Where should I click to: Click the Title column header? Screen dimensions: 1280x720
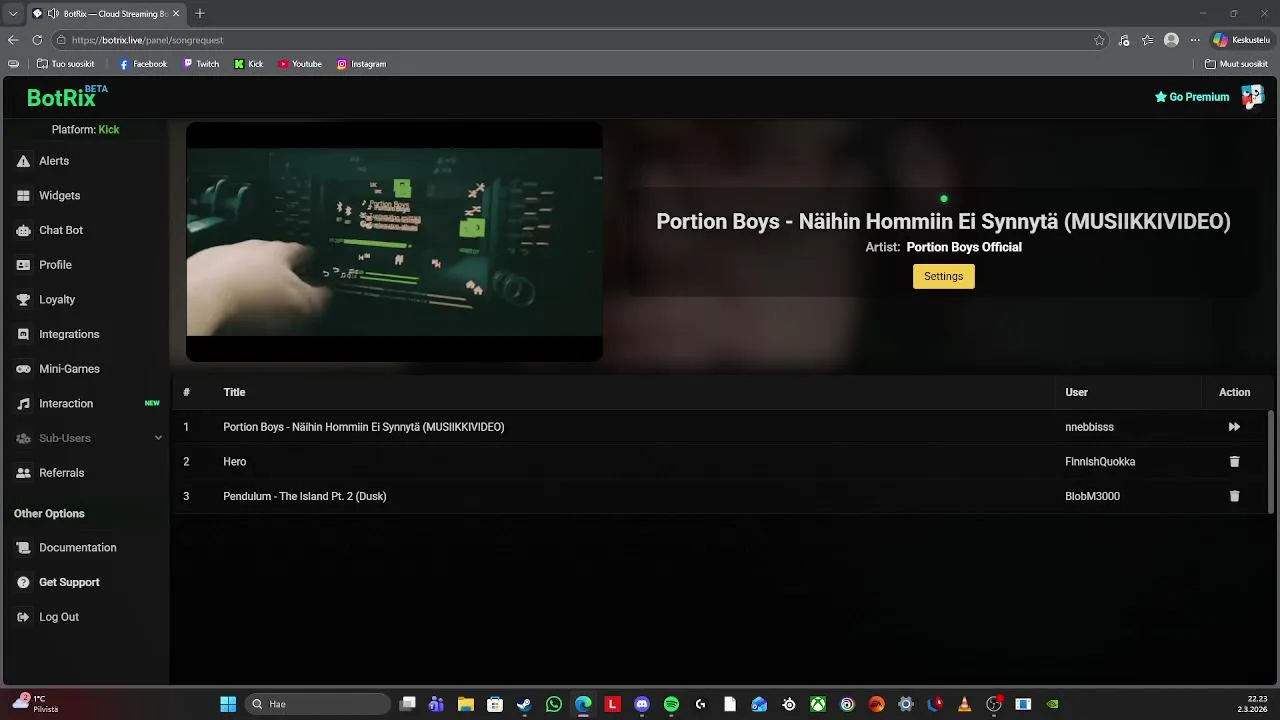234,392
